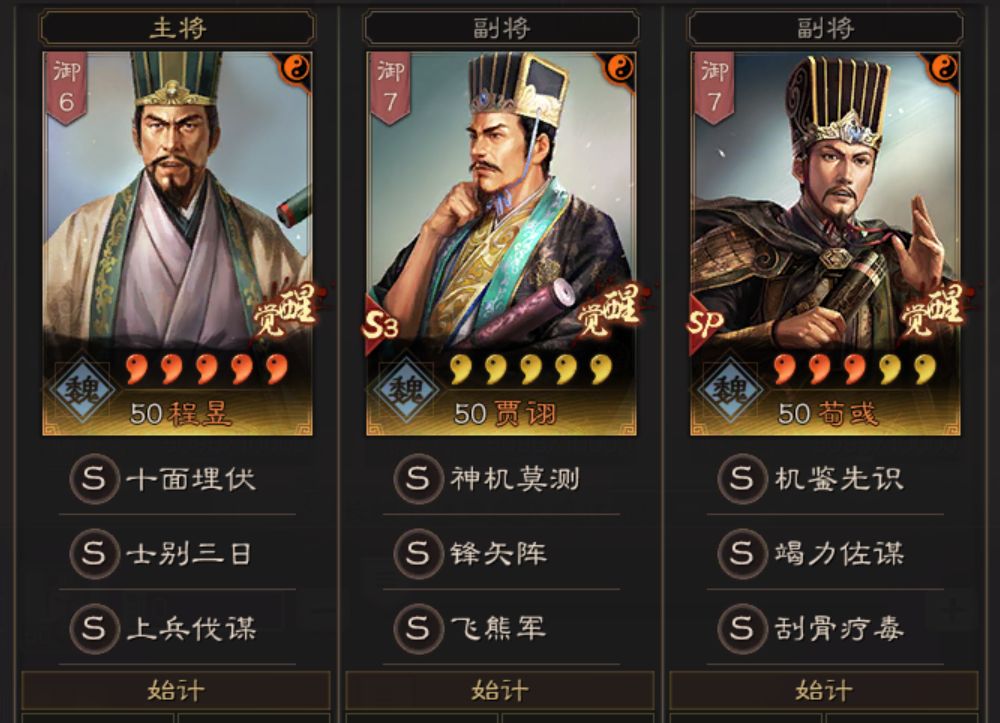1000x723 pixels.
Task: Tap the 御 6 cost flag on 程昱
Action: click(66, 87)
